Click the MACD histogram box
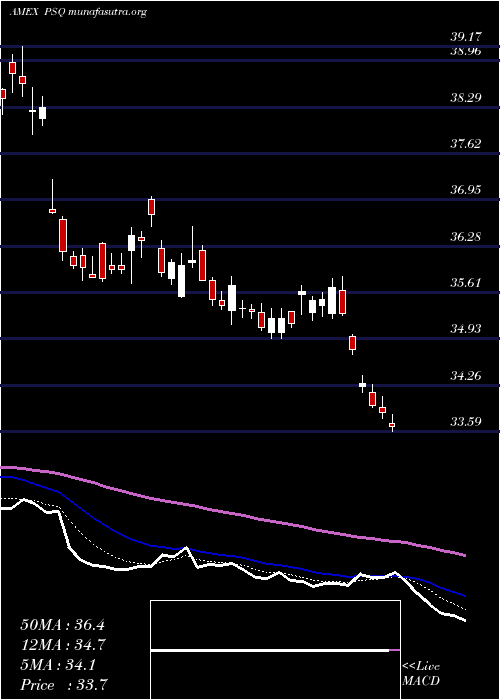Screen dimensions: 500x700 275,650
